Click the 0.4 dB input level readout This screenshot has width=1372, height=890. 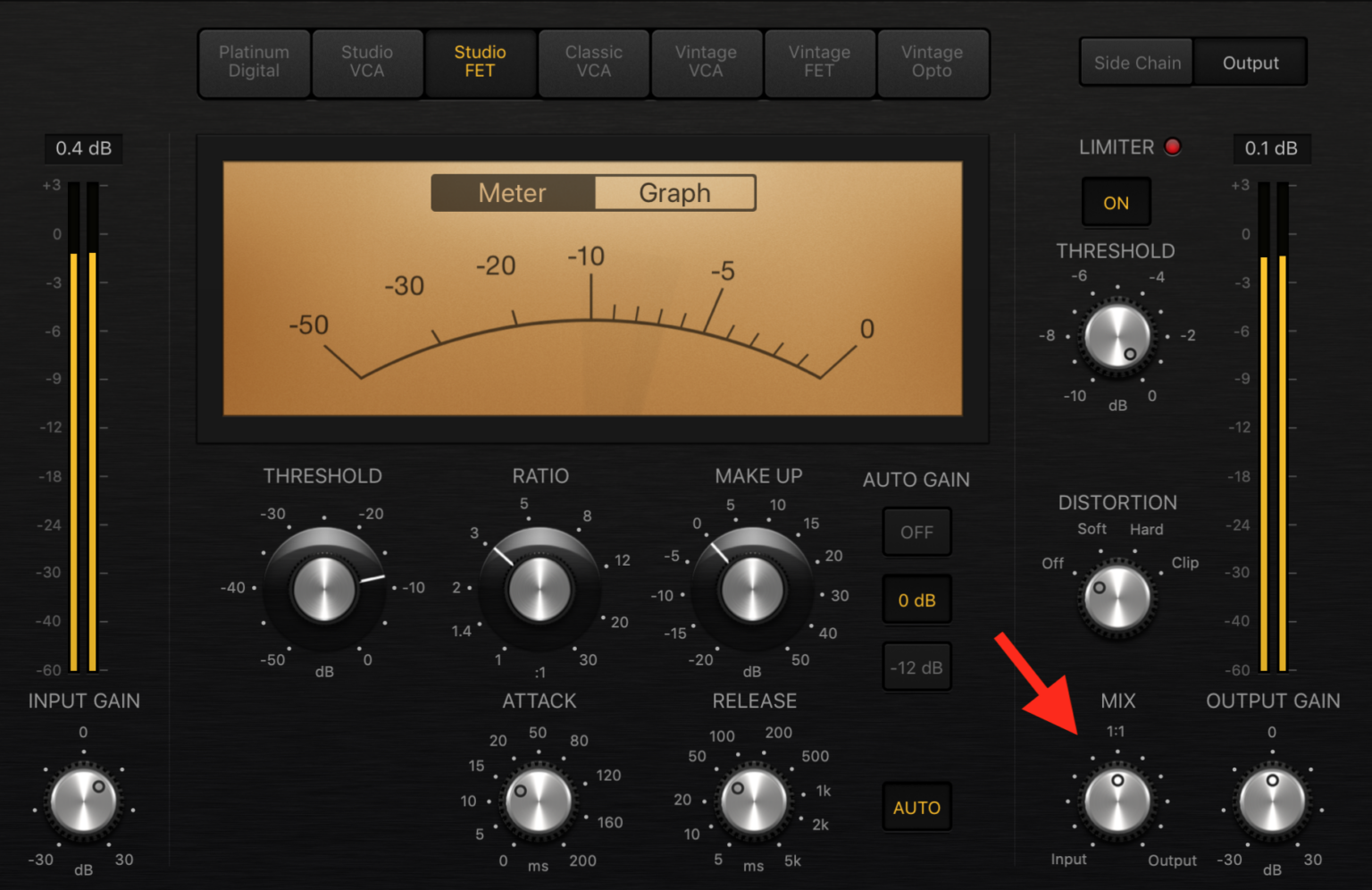pyautogui.click(x=83, y=148)
